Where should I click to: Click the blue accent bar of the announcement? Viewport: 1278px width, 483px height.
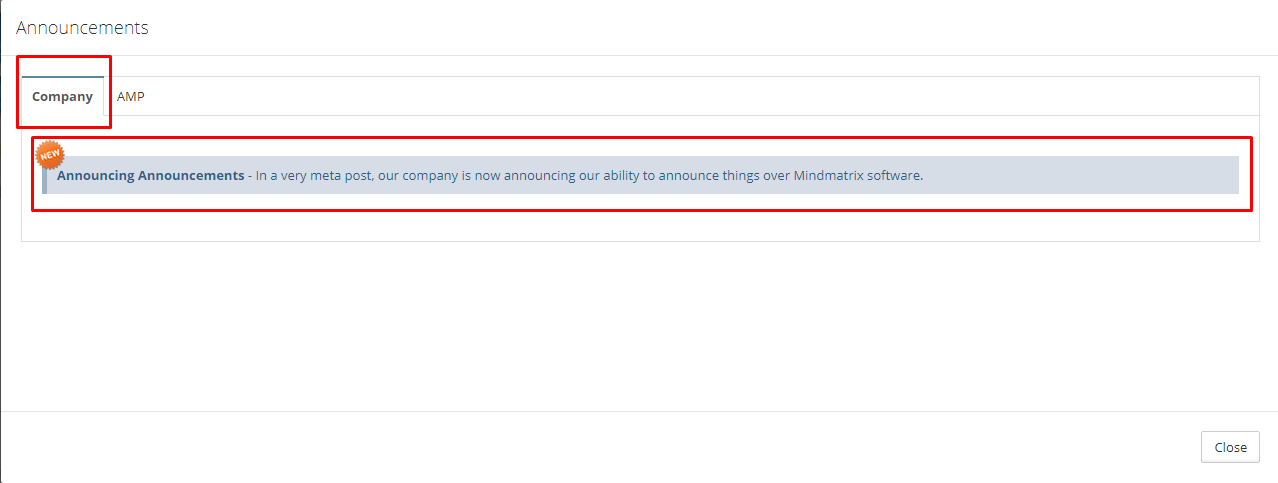(44, 175)
